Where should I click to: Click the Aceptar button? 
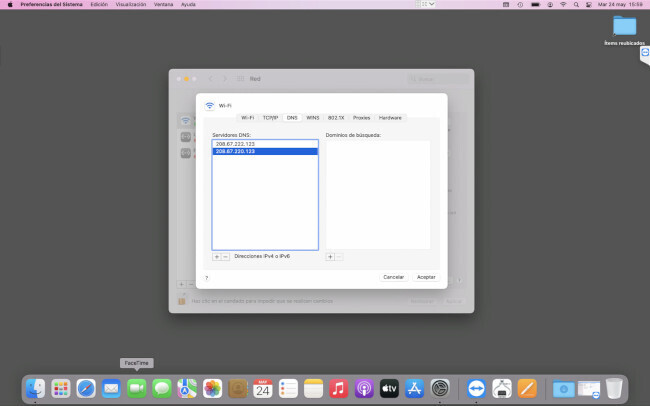click(x=426, y=276)
